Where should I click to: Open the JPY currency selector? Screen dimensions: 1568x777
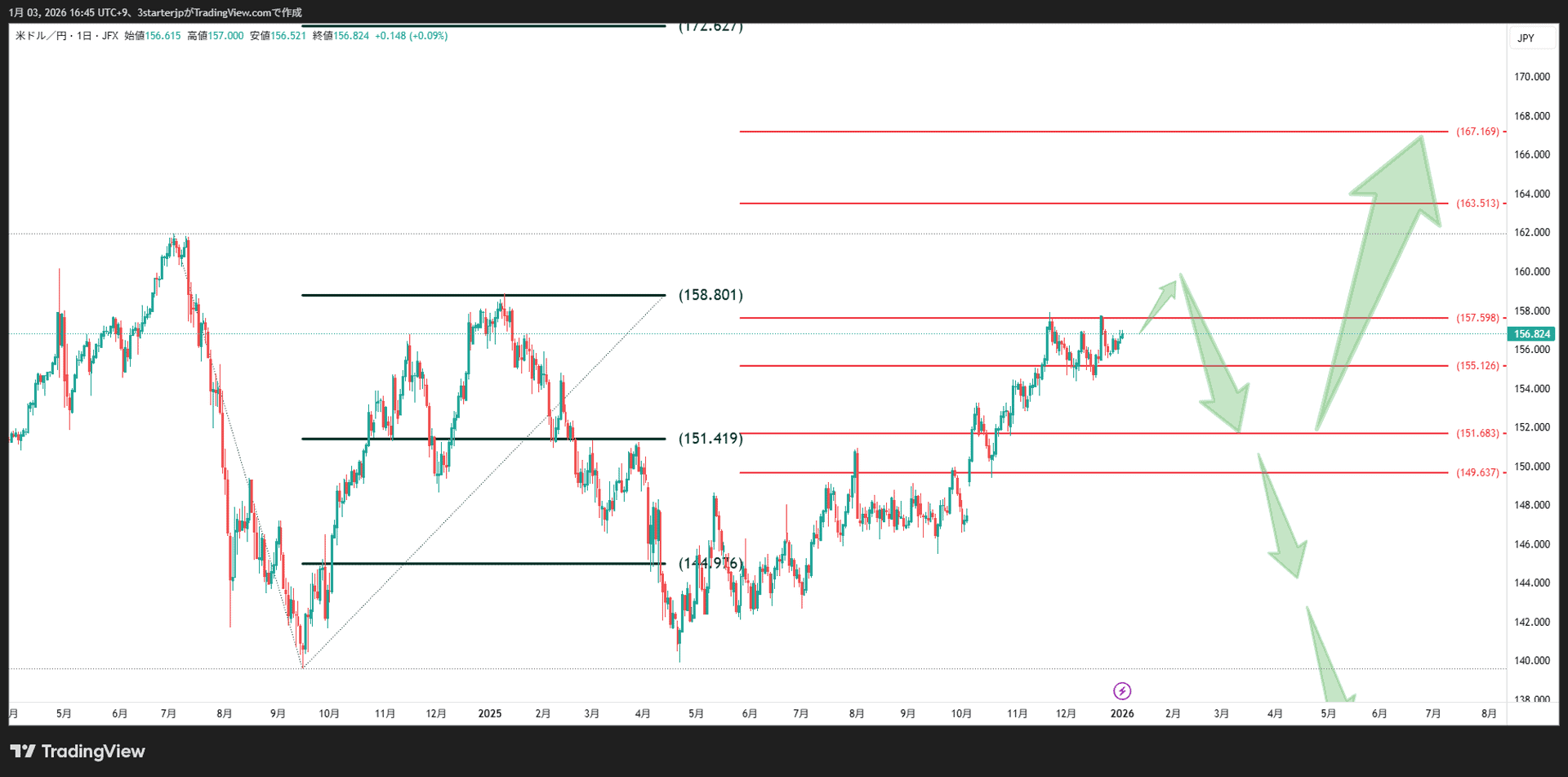(x=1526, y=38)
